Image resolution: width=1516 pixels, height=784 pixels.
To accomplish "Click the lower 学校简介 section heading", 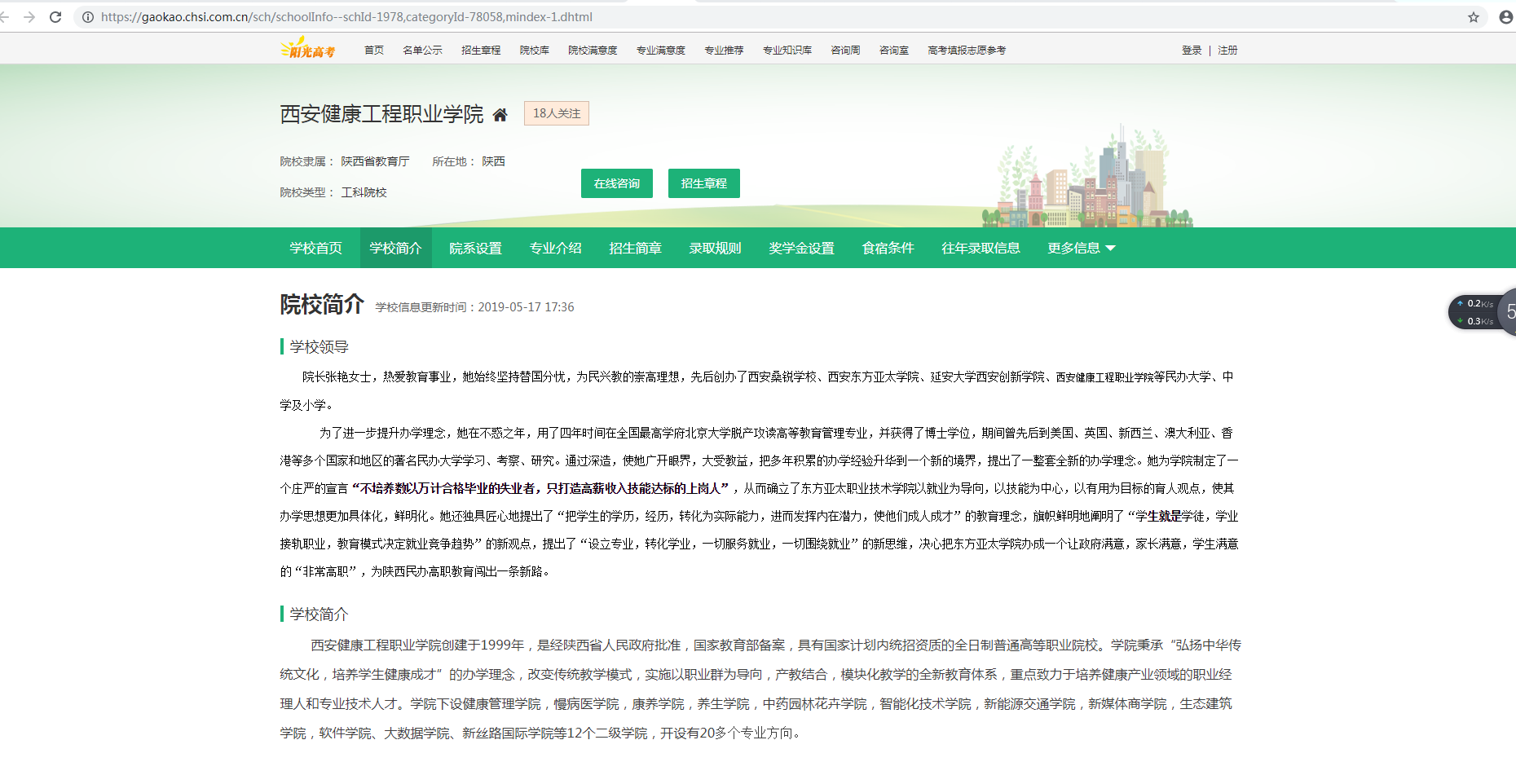I will point(319,614).
